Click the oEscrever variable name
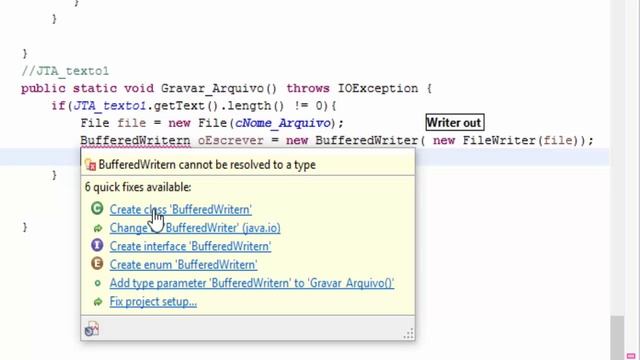The height and width of the screenshot is (360, 640). point(231,140)
